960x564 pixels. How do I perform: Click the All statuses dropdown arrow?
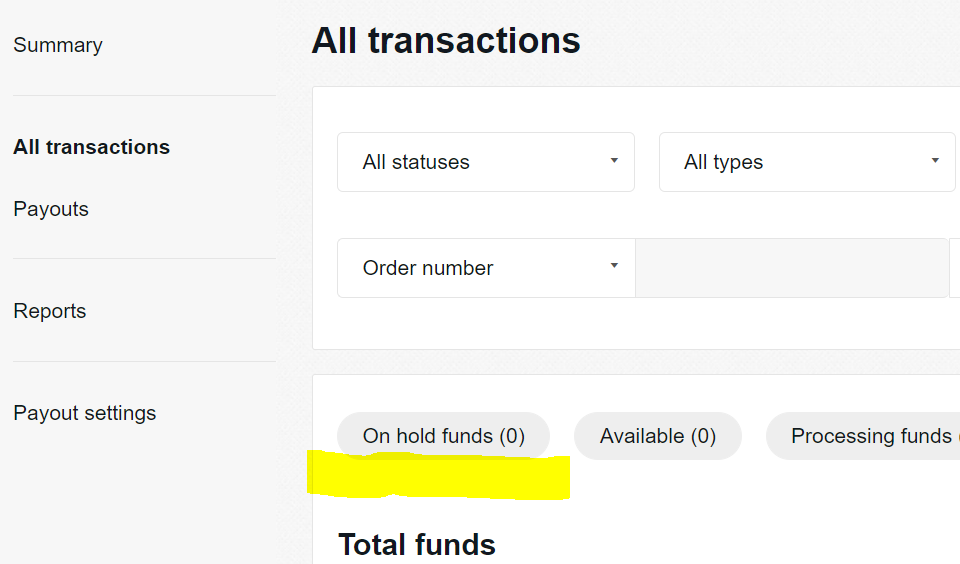tap(614, 161)
